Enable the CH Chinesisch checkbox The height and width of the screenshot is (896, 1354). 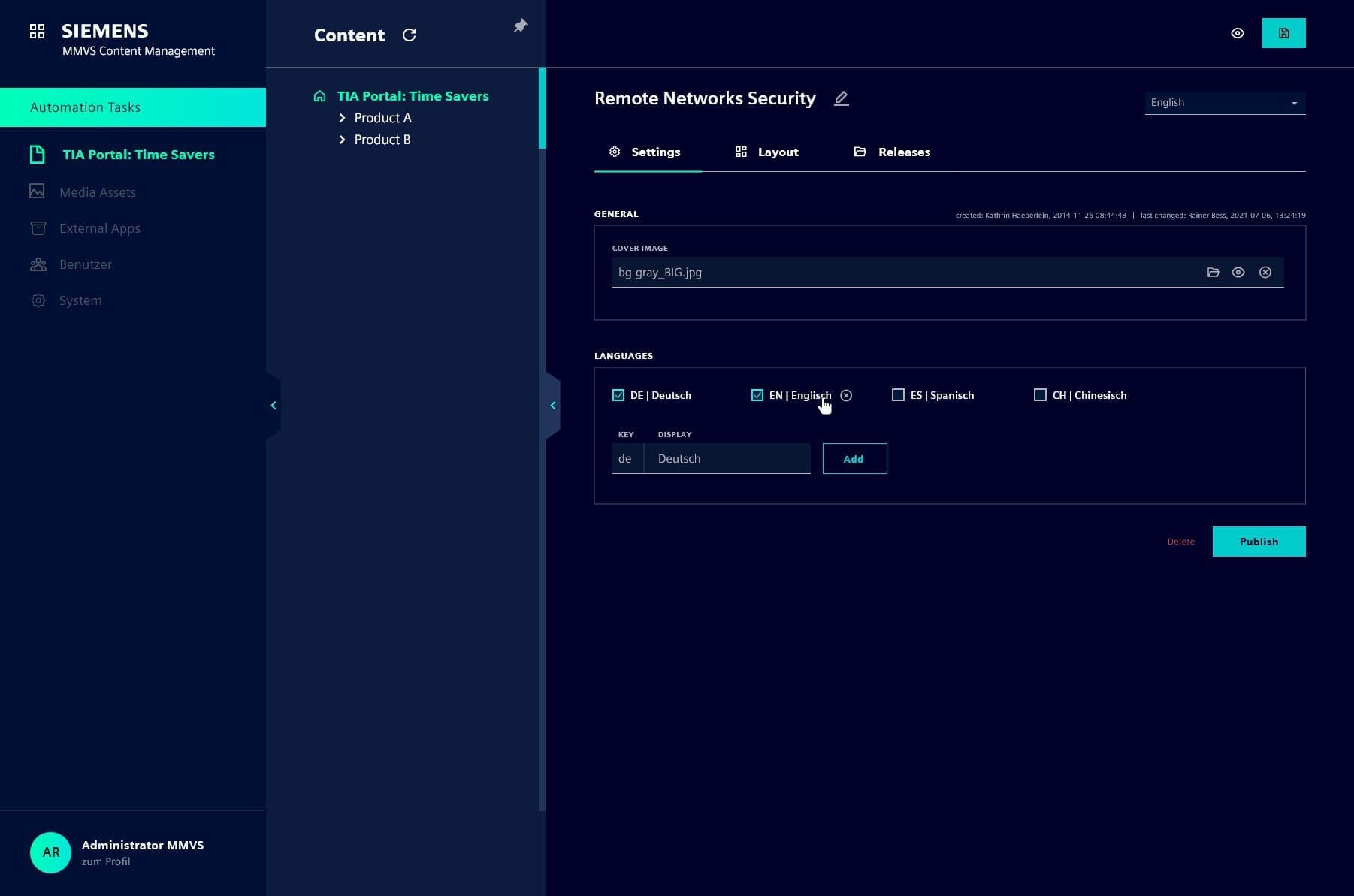pos(1040,395)
